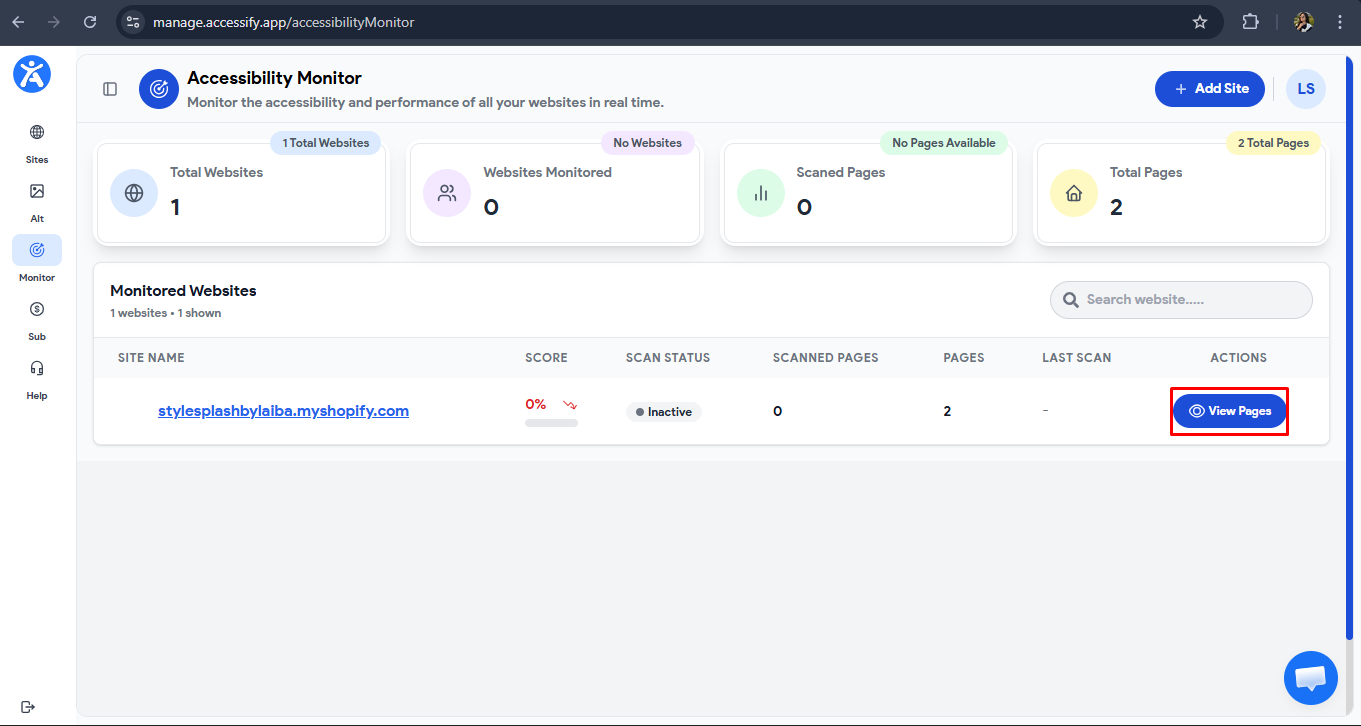Open the LS profile avatar menu
Screen dimensions: 1361x726
1305,89
